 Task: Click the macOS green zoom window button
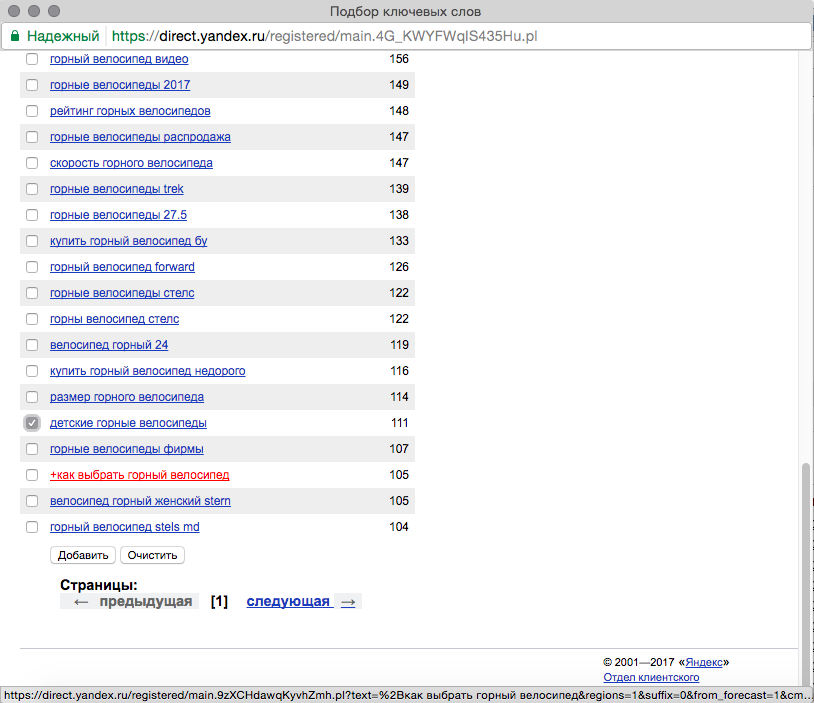(x=55, y=11)
